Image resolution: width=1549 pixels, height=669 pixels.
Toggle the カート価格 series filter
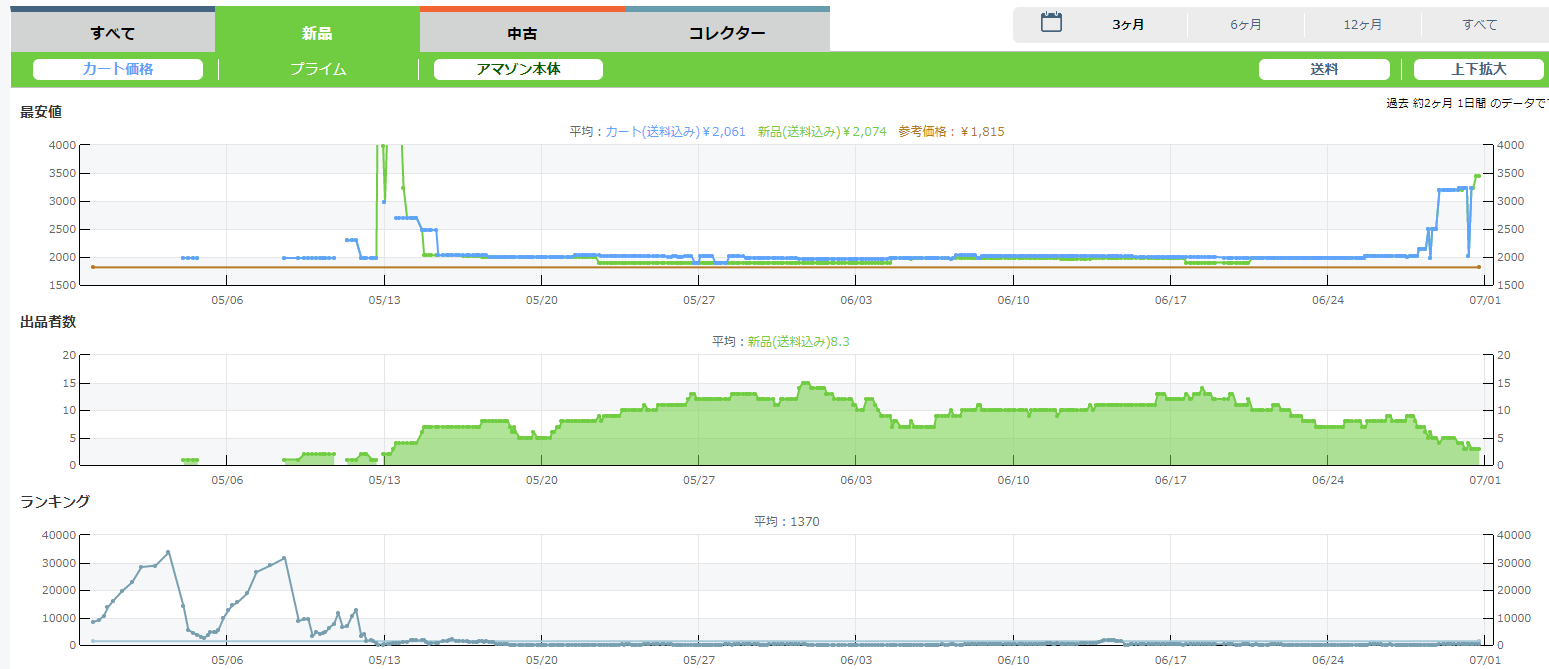click(x=118, y=69)
